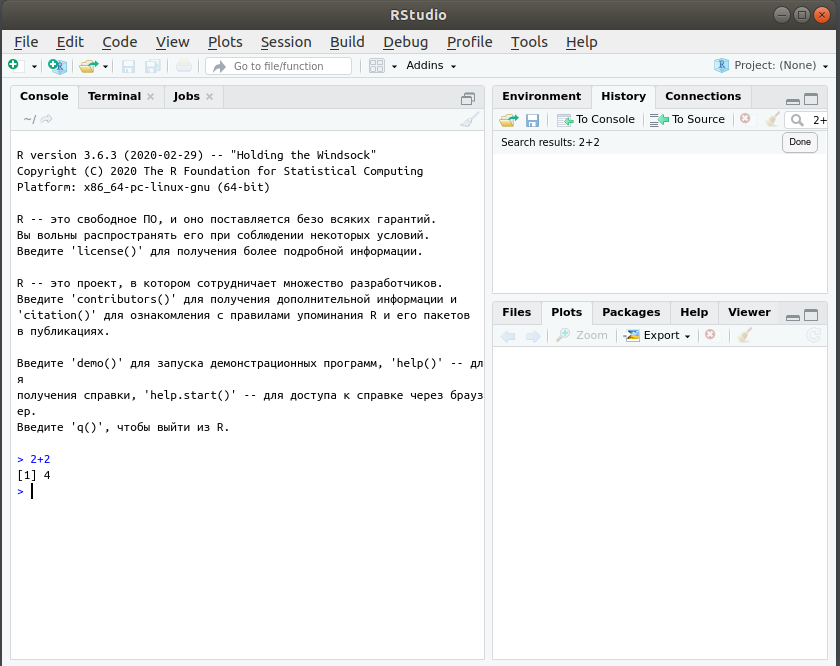Switch to the Connections tab
The width and height of the screenshot is (840, 666).
point(703,96)
